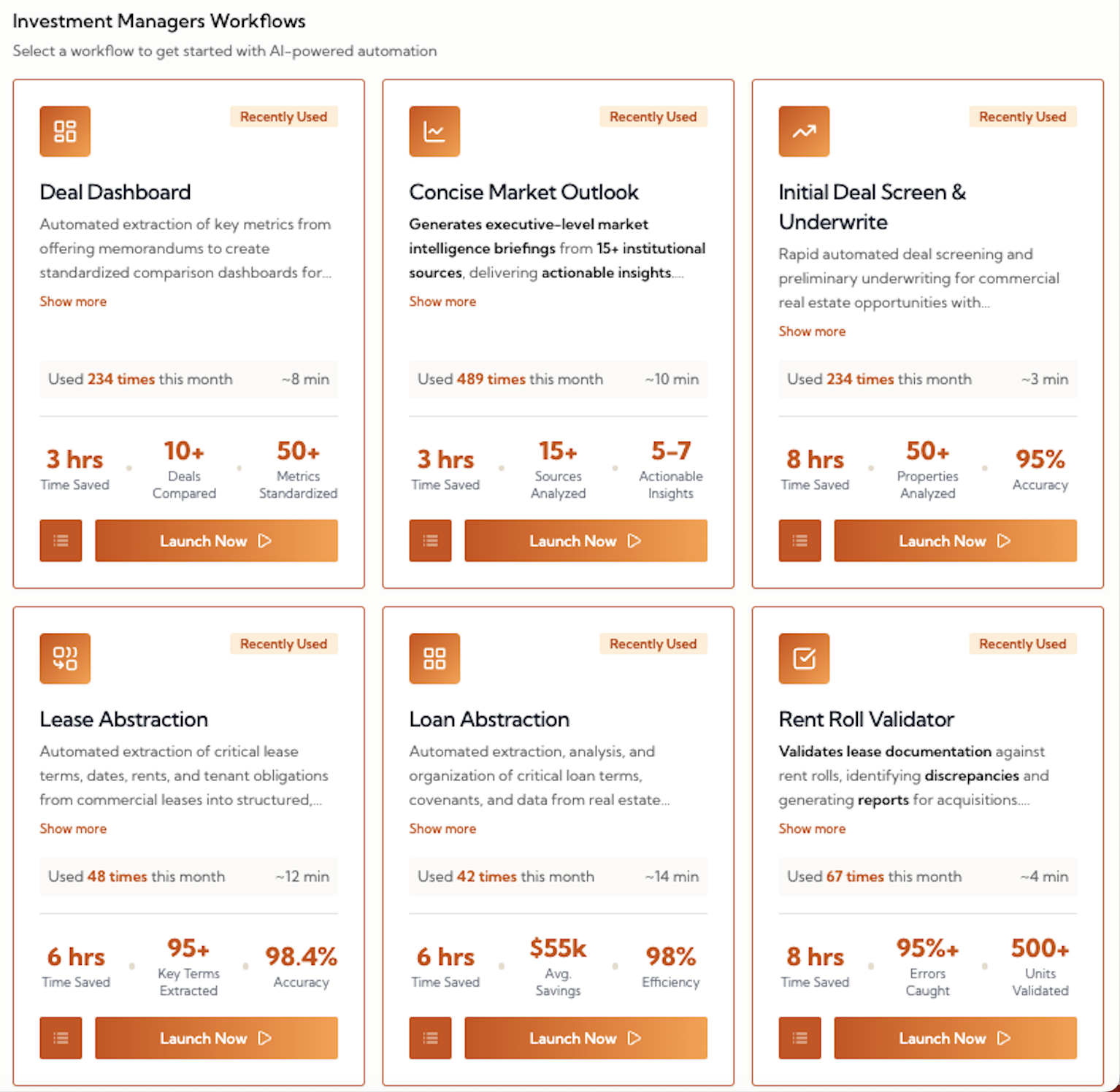Launch the Loan Abstraction workflow
Image resolution: width=1120 pixels, height=1092 pixels.
[x=586, y=1038]
